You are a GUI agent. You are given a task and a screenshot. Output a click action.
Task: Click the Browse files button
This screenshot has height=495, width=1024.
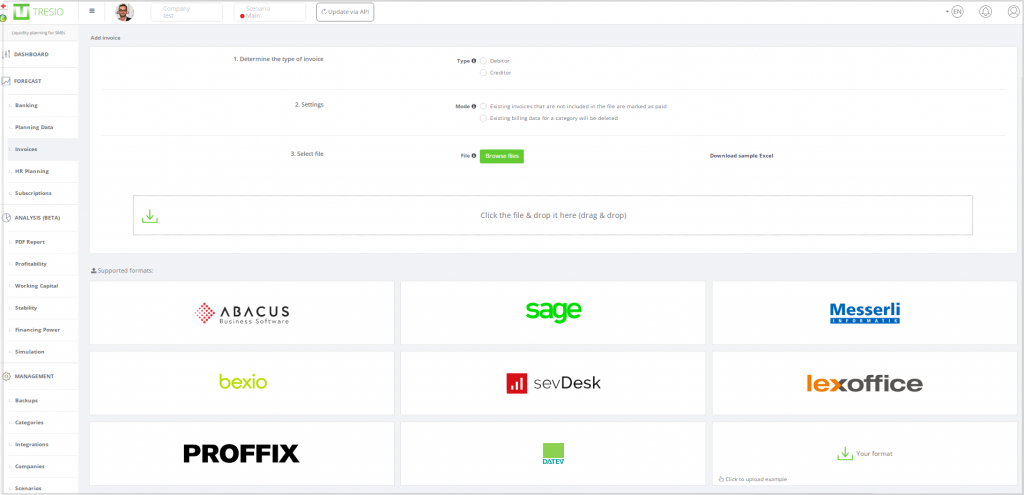coord(502,156)
